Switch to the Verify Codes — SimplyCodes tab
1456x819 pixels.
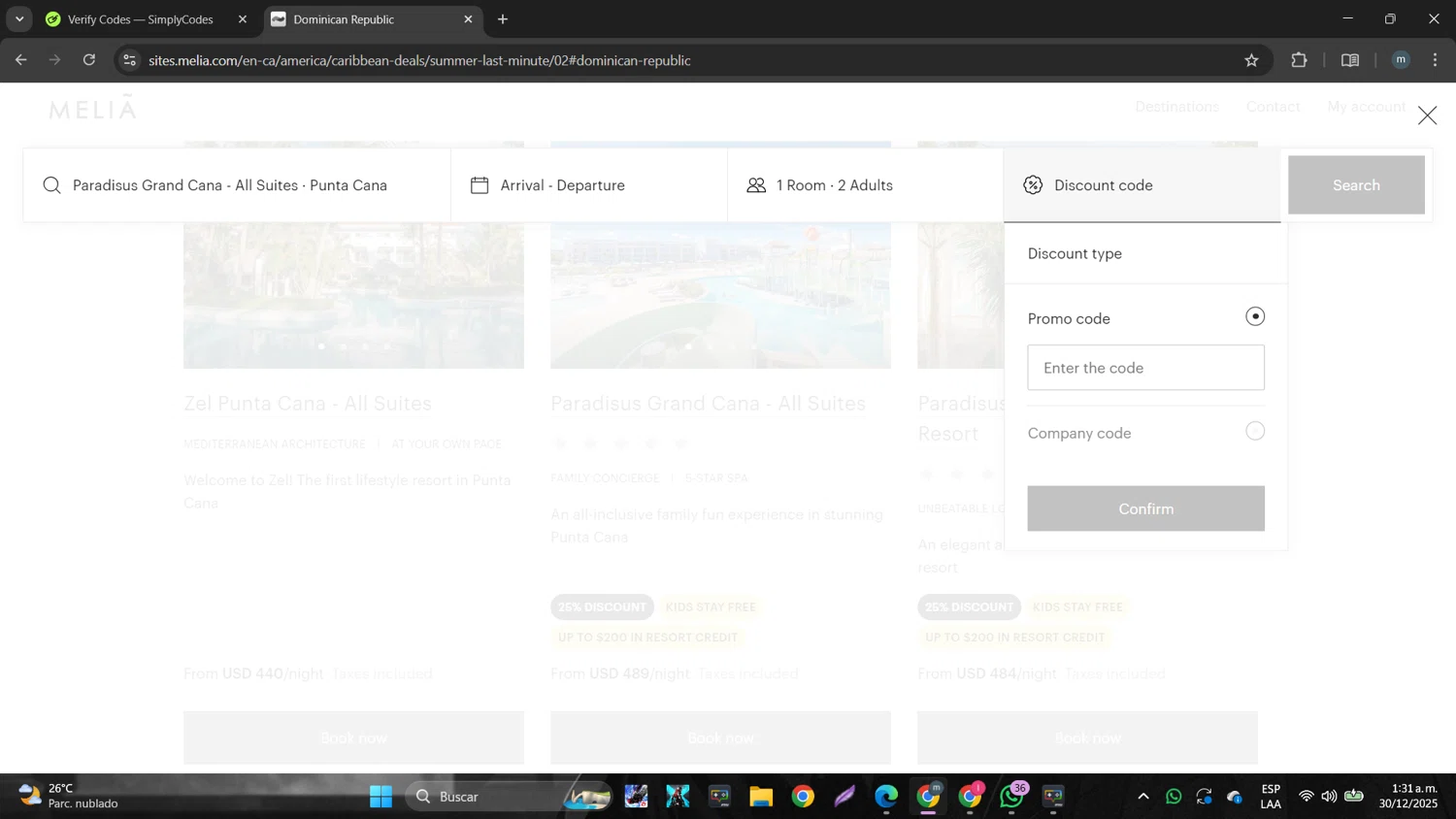140,19
